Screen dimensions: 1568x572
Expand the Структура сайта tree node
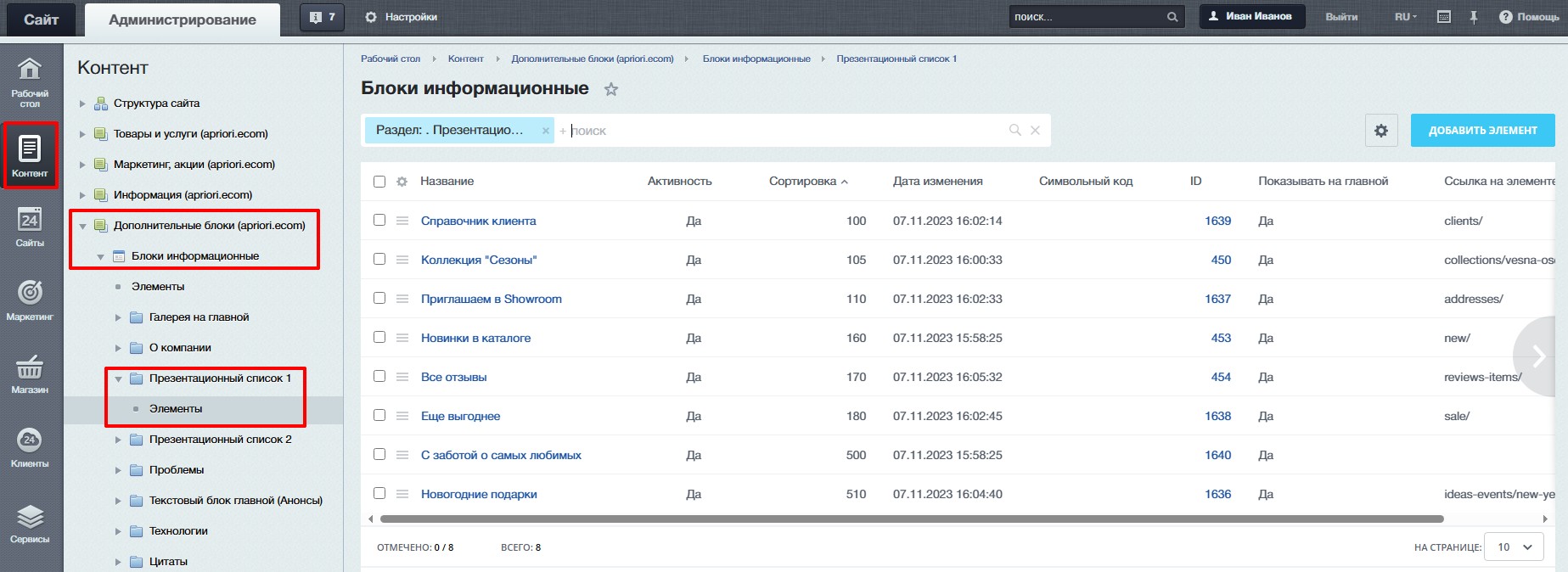click(82, 104)
